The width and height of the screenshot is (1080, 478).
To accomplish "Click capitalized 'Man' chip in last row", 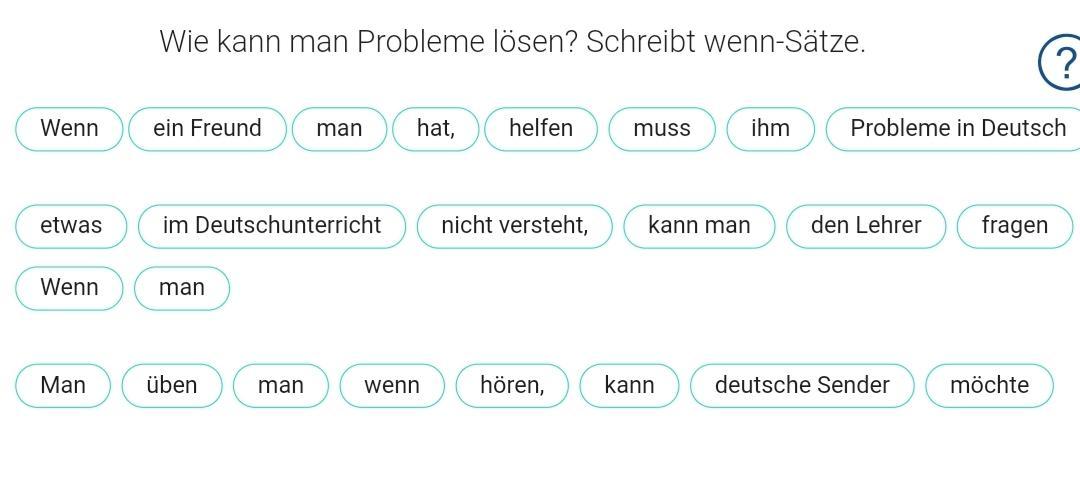I will tap(63, 386).
